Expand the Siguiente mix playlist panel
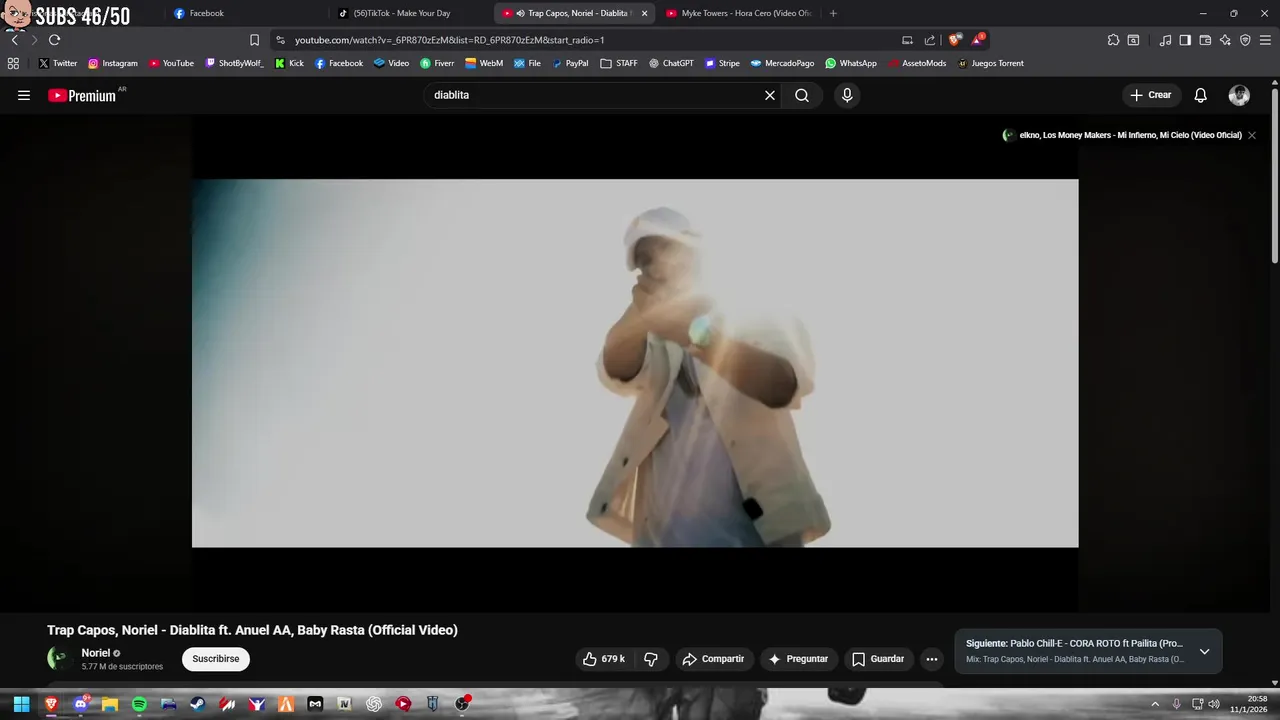 click(1204, 651)
